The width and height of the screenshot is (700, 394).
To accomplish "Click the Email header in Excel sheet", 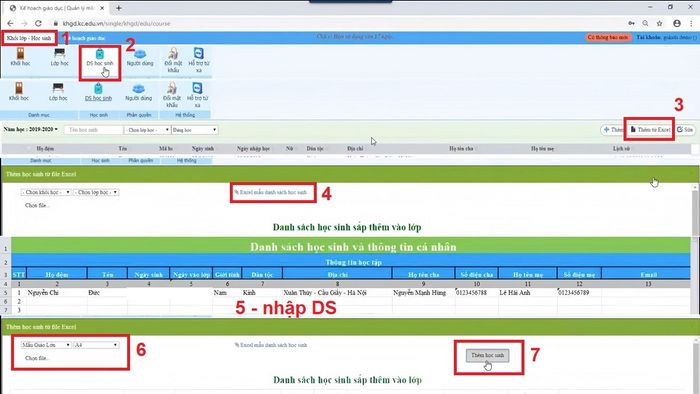I will click(x=648, y=274).
